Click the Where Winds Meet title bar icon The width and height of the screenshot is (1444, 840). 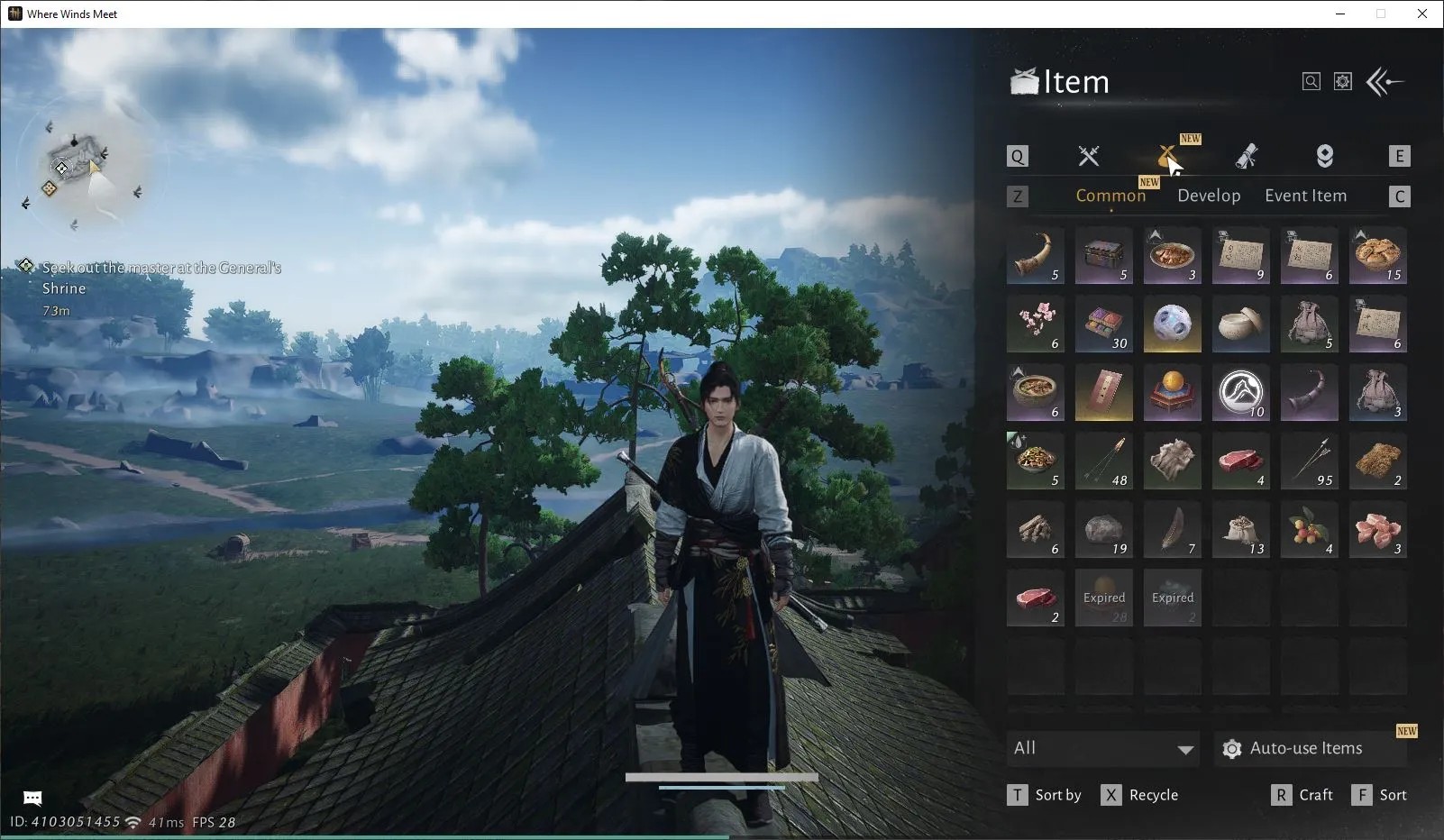(x=14, y=14)
